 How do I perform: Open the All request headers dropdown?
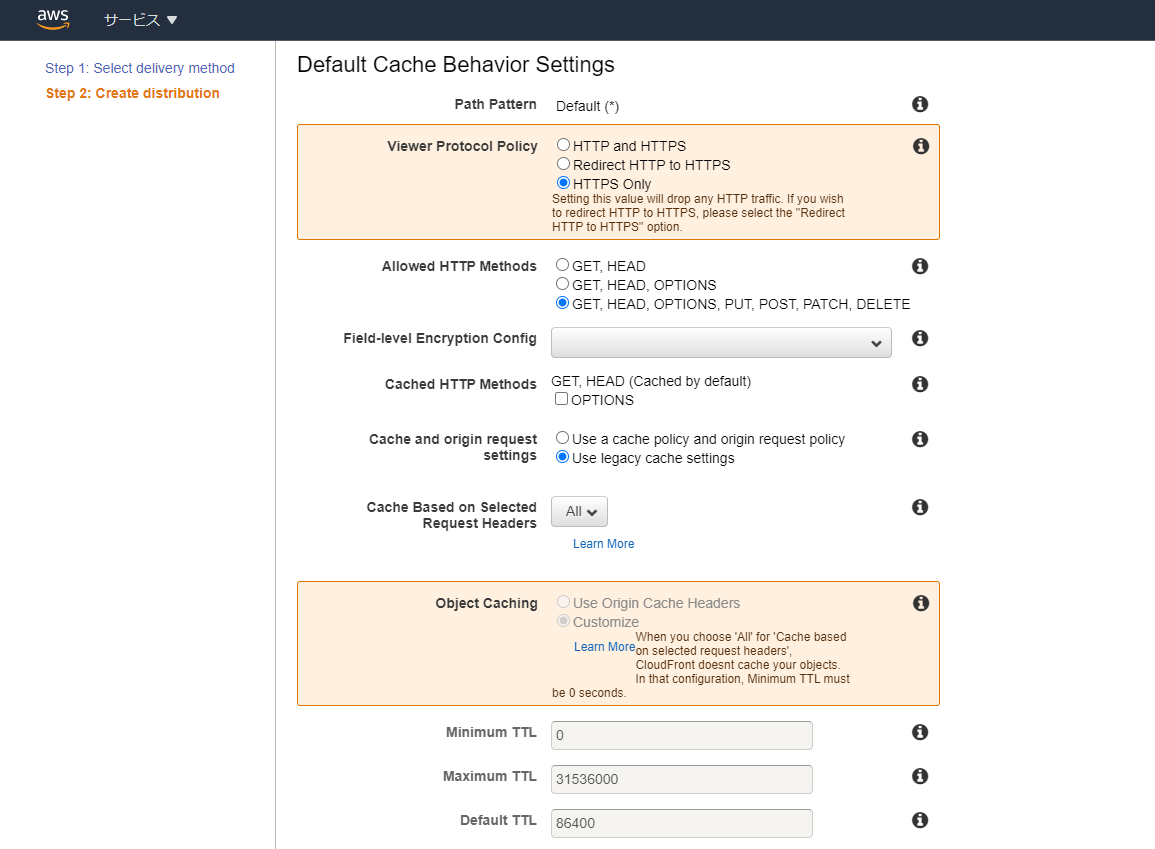coord(579,510)
